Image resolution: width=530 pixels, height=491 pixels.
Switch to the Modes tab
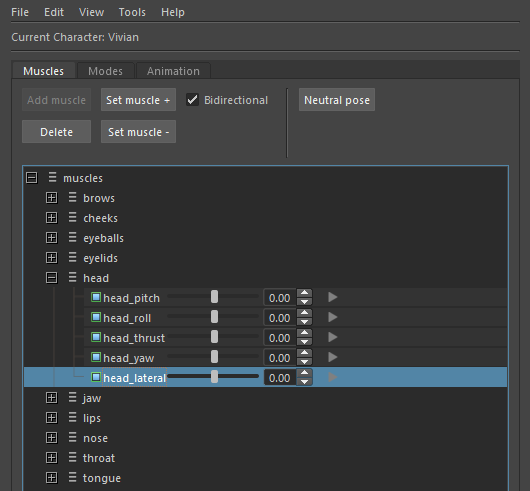[105, 71]
